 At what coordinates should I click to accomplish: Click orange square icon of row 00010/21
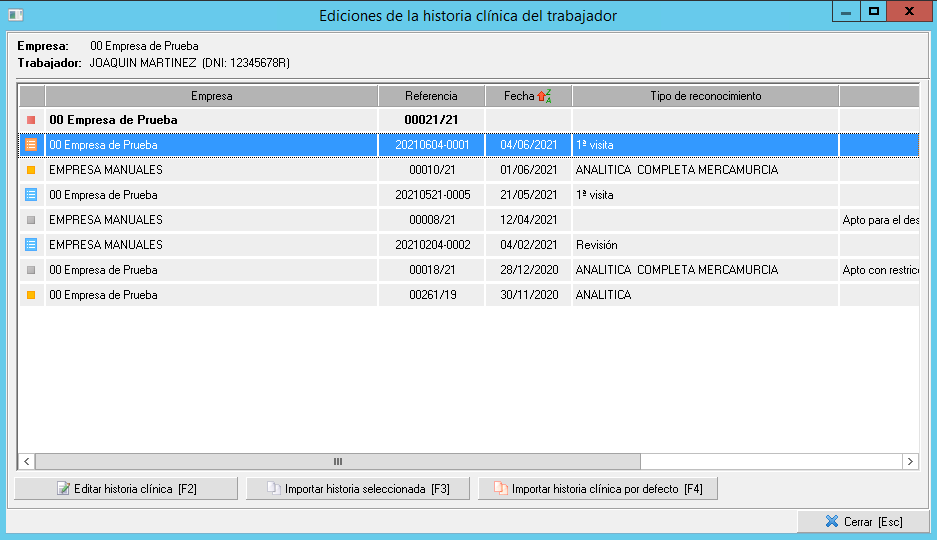(31, 170)
